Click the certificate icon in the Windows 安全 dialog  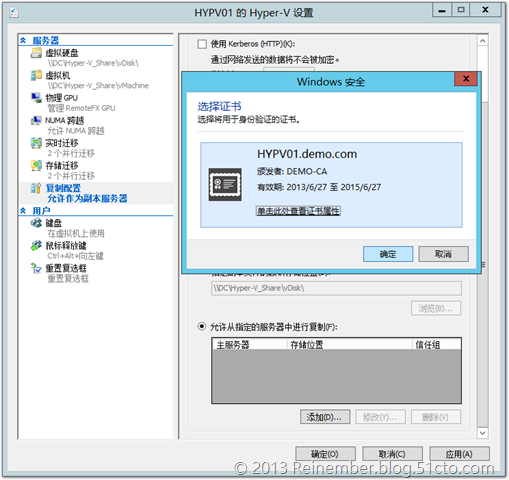(225, 184)
